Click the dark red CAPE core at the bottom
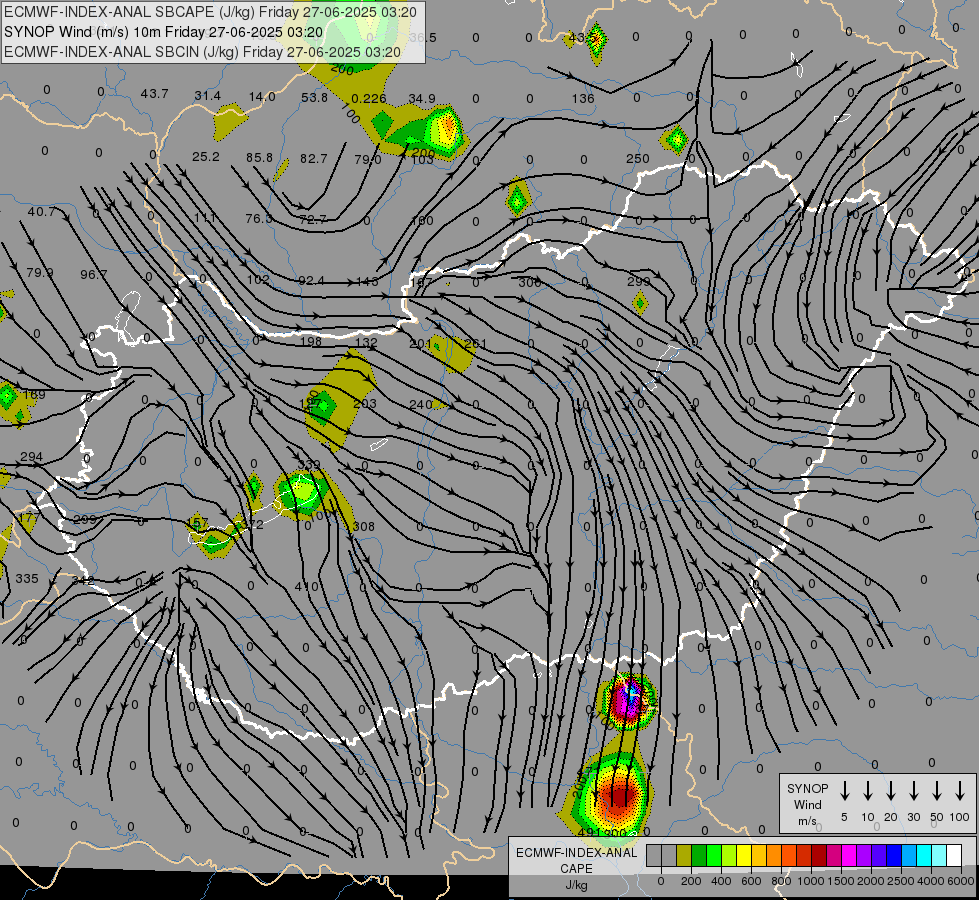This screenshot has height=900, width=979. pos(618,795)
